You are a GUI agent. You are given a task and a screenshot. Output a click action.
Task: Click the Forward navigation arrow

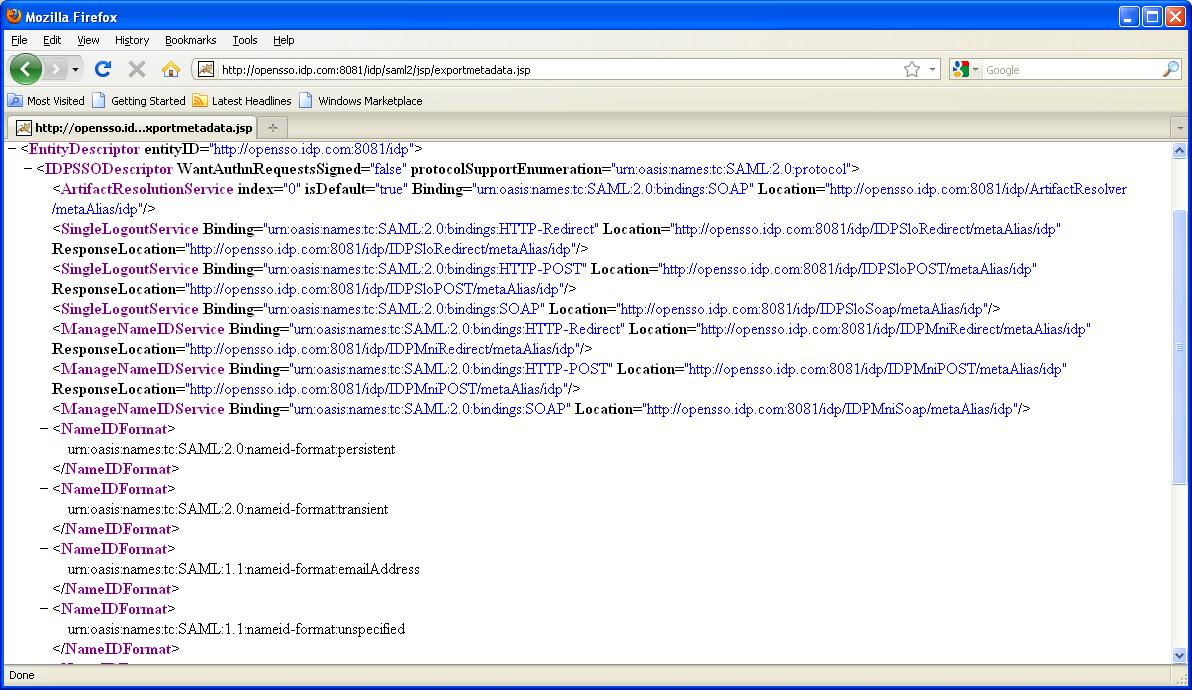point(55,69)
